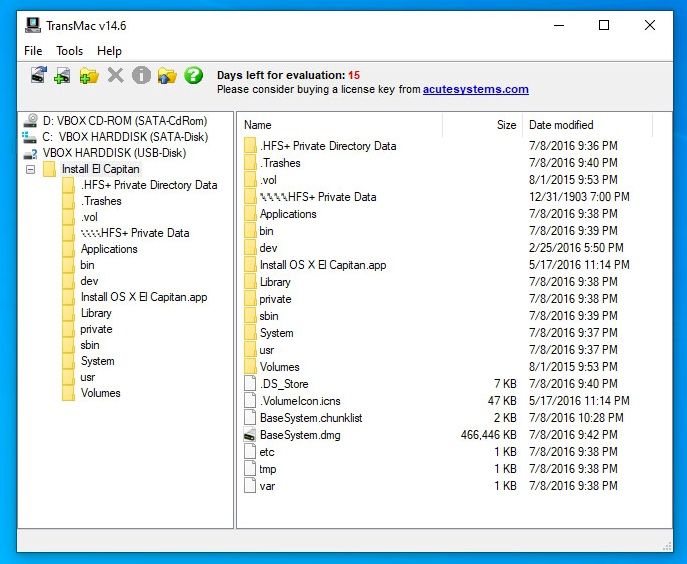Open the File menu
This screenshot has height=564, width=687.
33,51
